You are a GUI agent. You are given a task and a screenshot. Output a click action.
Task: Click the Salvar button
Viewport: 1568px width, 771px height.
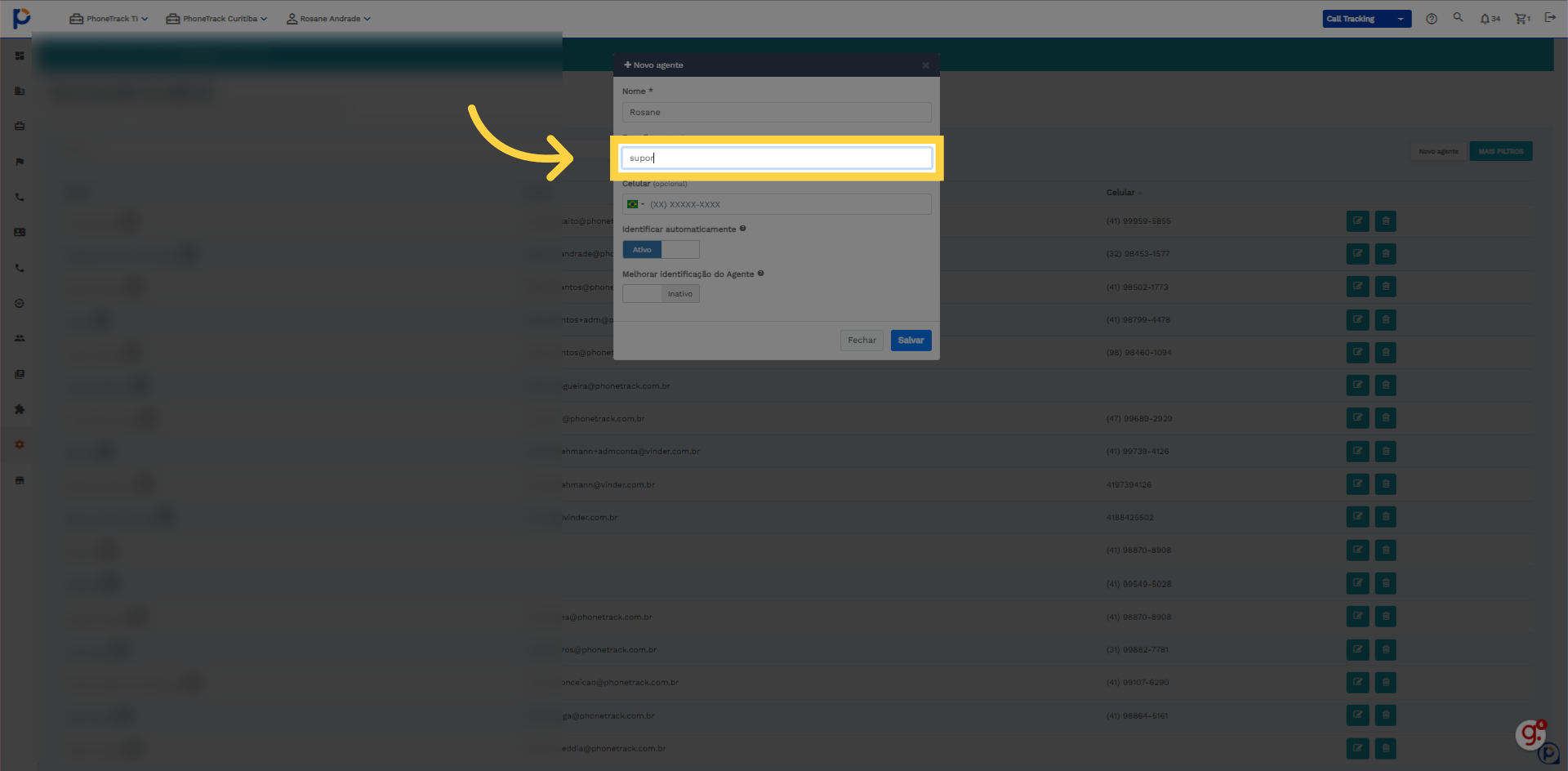tap(911, 341)
